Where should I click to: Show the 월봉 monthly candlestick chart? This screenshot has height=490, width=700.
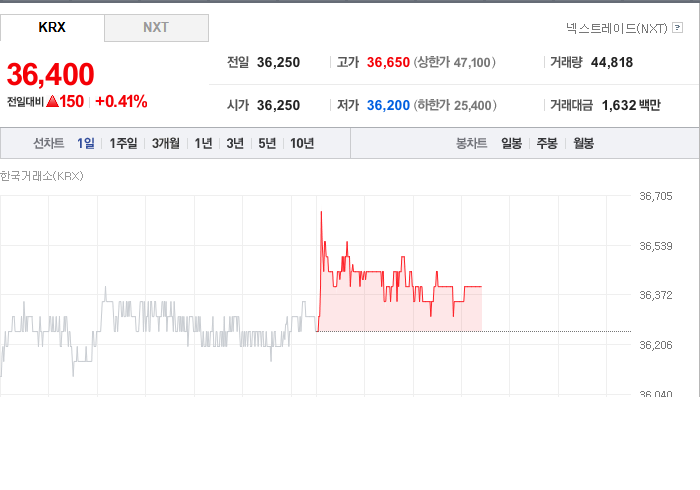(583, 143)
